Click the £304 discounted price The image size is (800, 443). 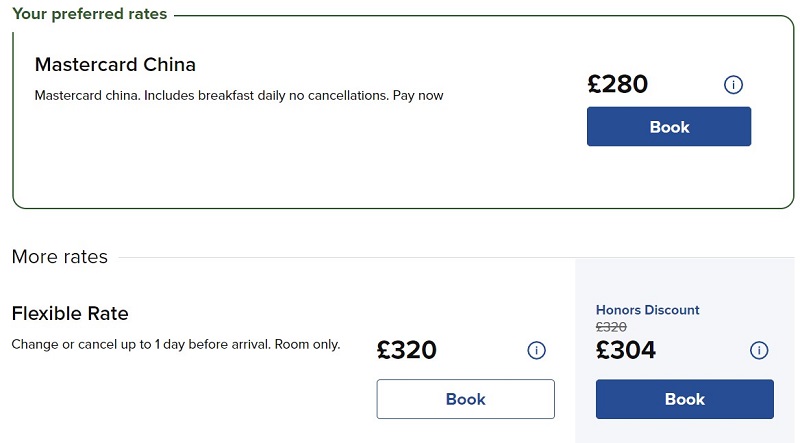[626, 350]
